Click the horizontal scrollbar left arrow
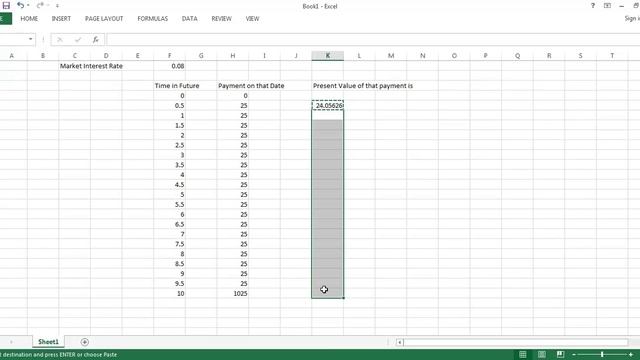Screen dimensions: 640x360 click(400, 342)
